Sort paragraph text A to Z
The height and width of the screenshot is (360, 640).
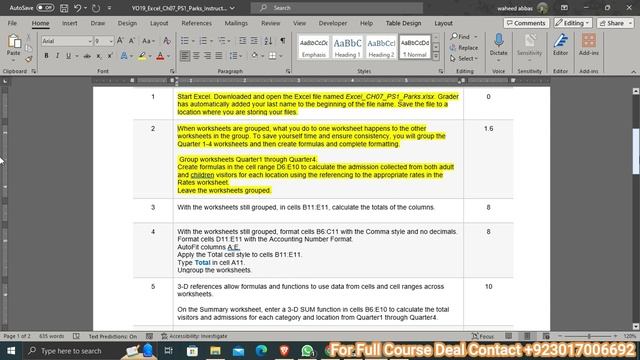[268, 41]
